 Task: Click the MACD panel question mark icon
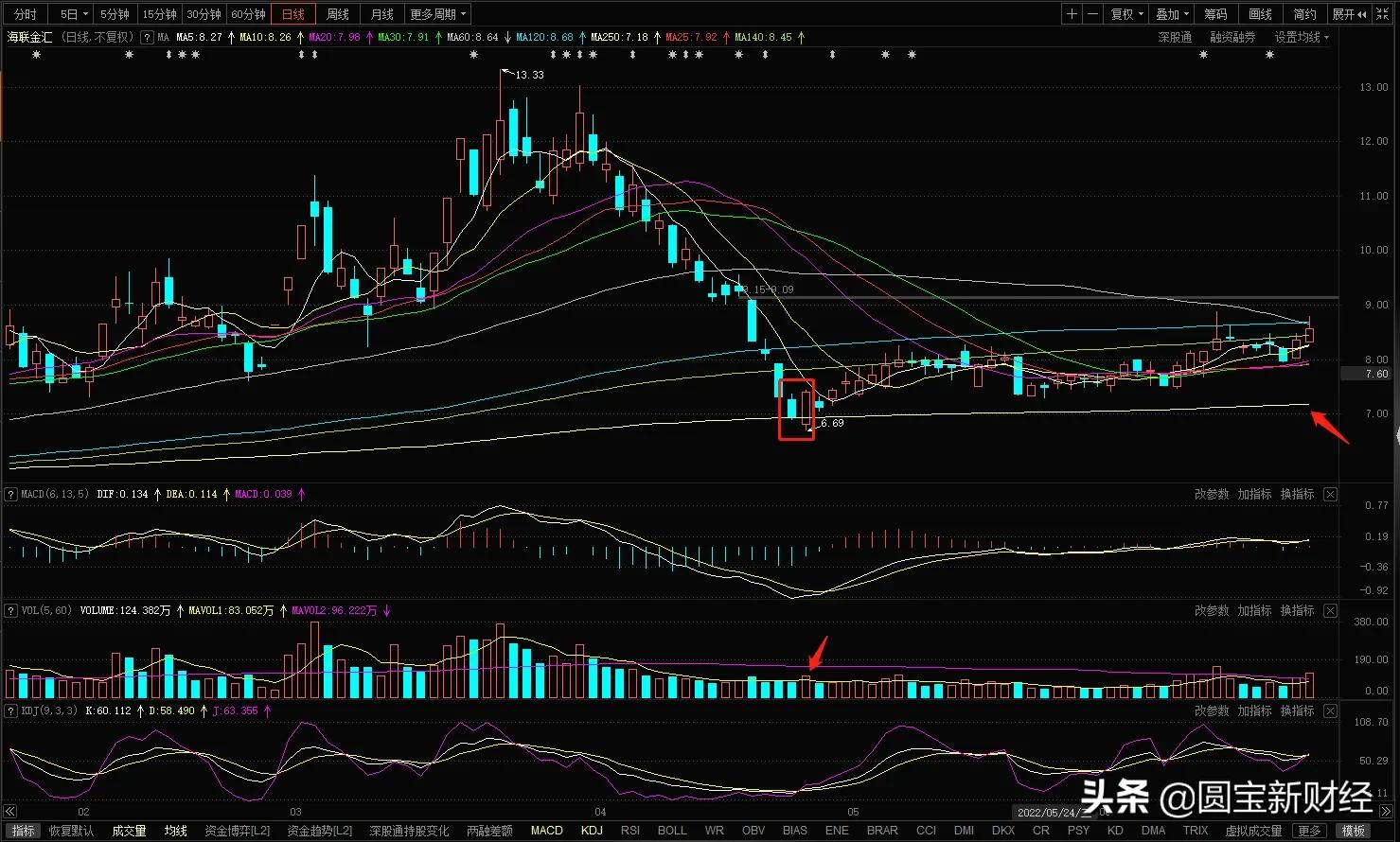point(11,495)
